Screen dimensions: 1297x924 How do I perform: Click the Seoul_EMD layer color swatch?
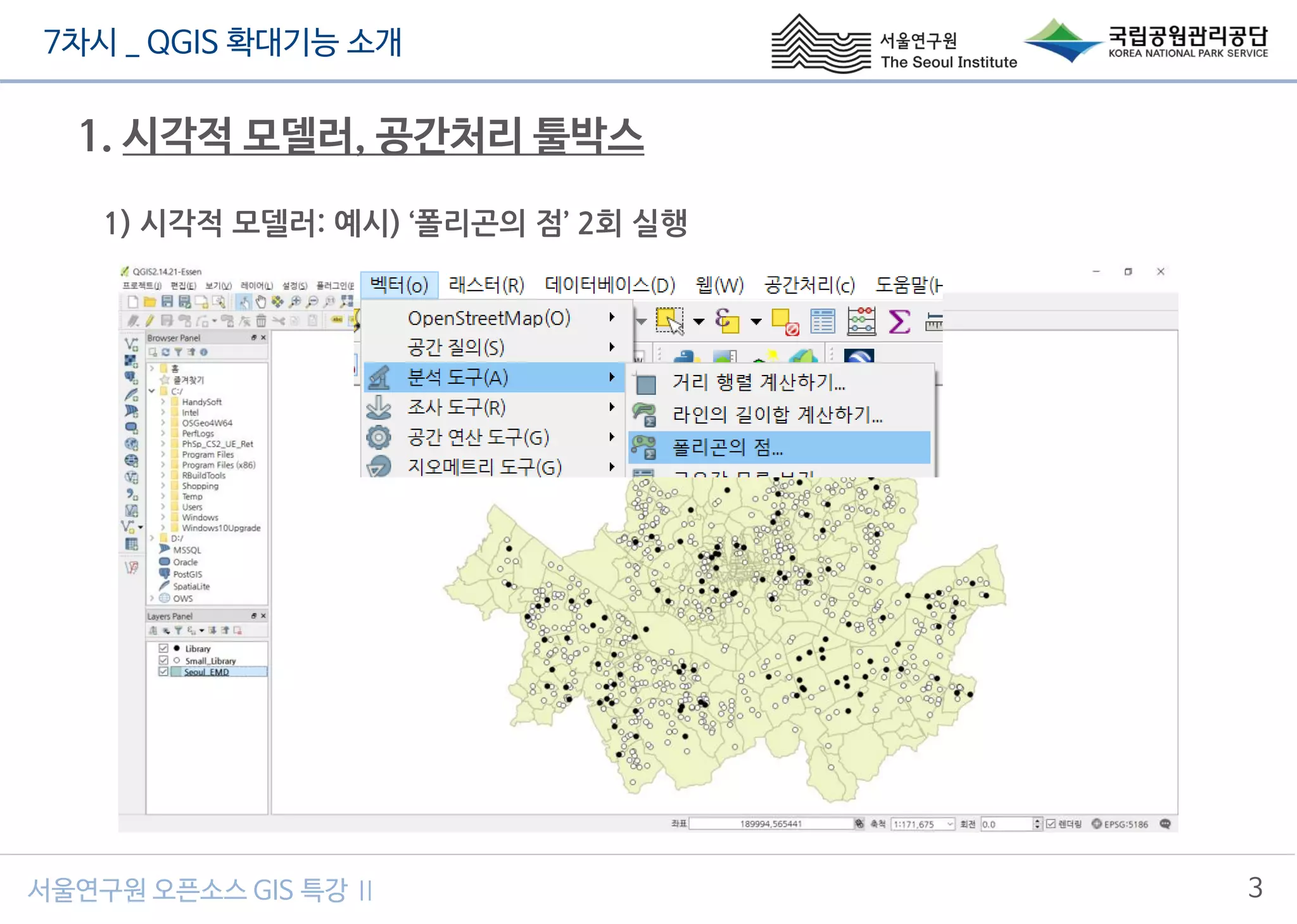pyautogui.click(x=176, y=671)
